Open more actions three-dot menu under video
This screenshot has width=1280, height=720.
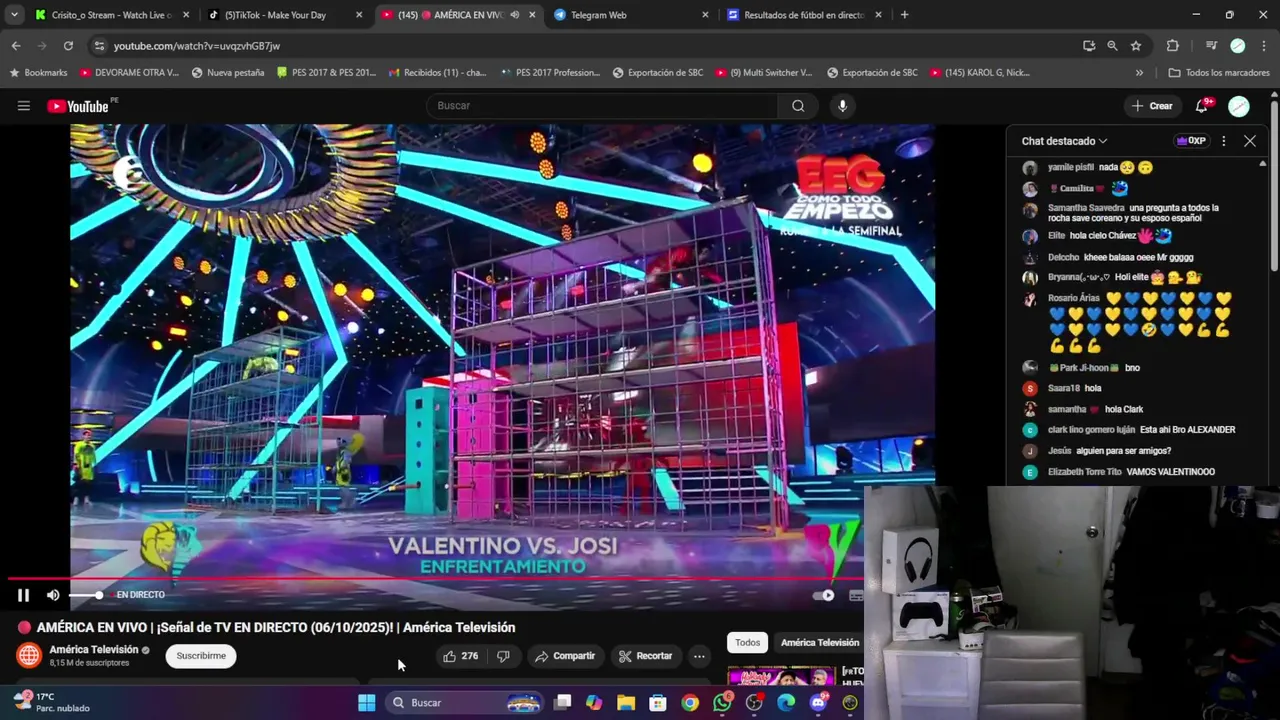[x=699, y=656]
